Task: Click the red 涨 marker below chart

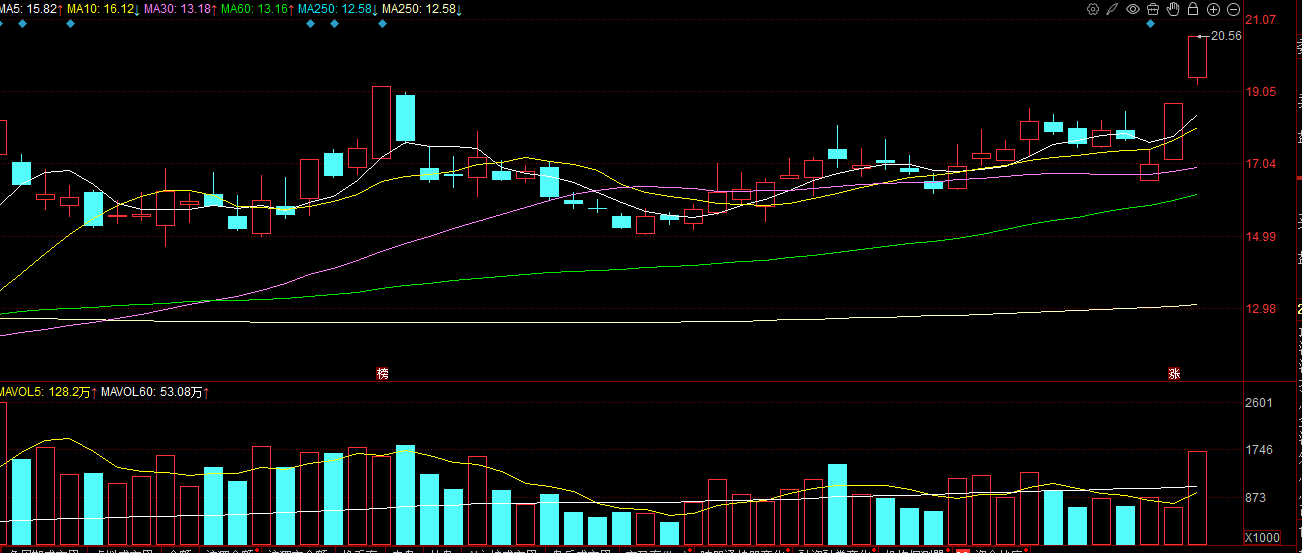Action: 1174,373
